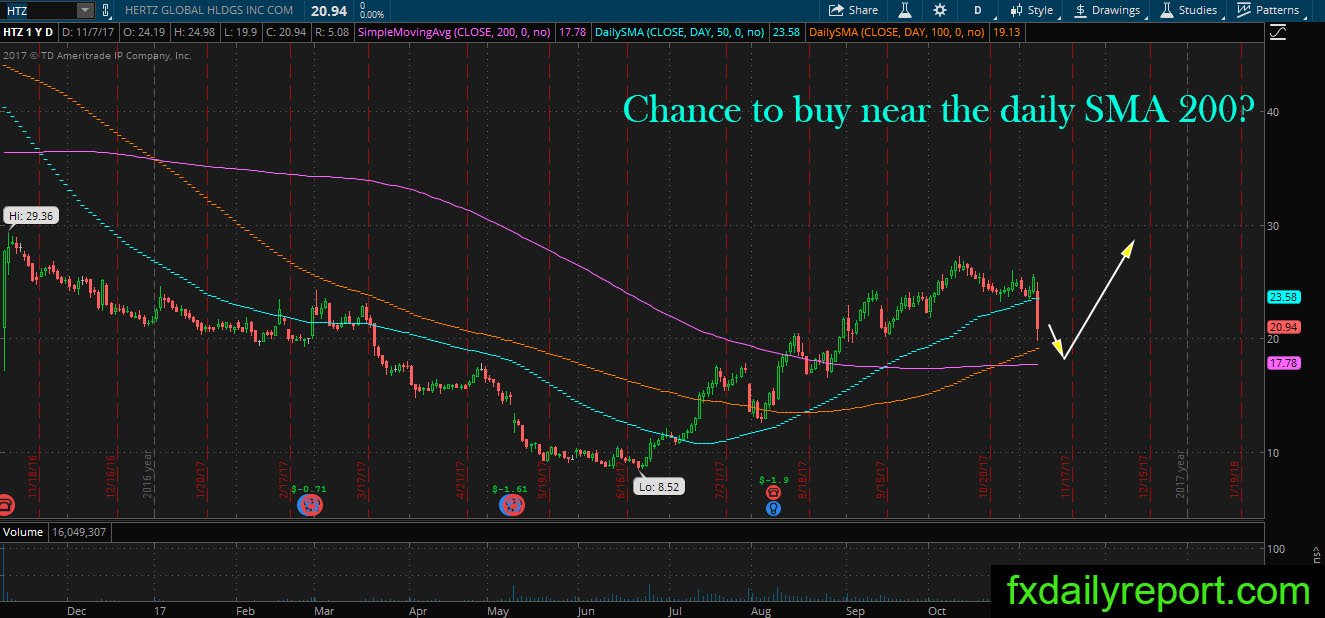The image size is (1325, 618).
Task: Click the 19.13 study value in header
Action: (1008, 33)
